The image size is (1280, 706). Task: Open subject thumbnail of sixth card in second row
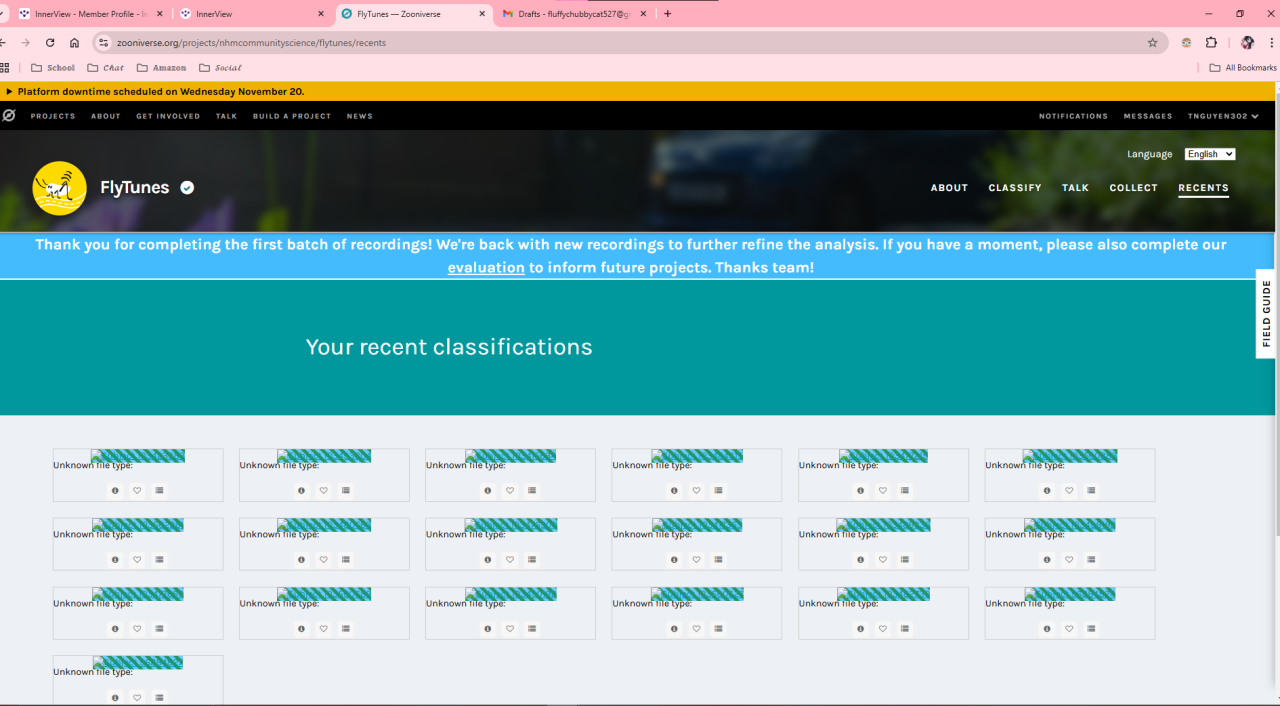[x=1070, y=525]
